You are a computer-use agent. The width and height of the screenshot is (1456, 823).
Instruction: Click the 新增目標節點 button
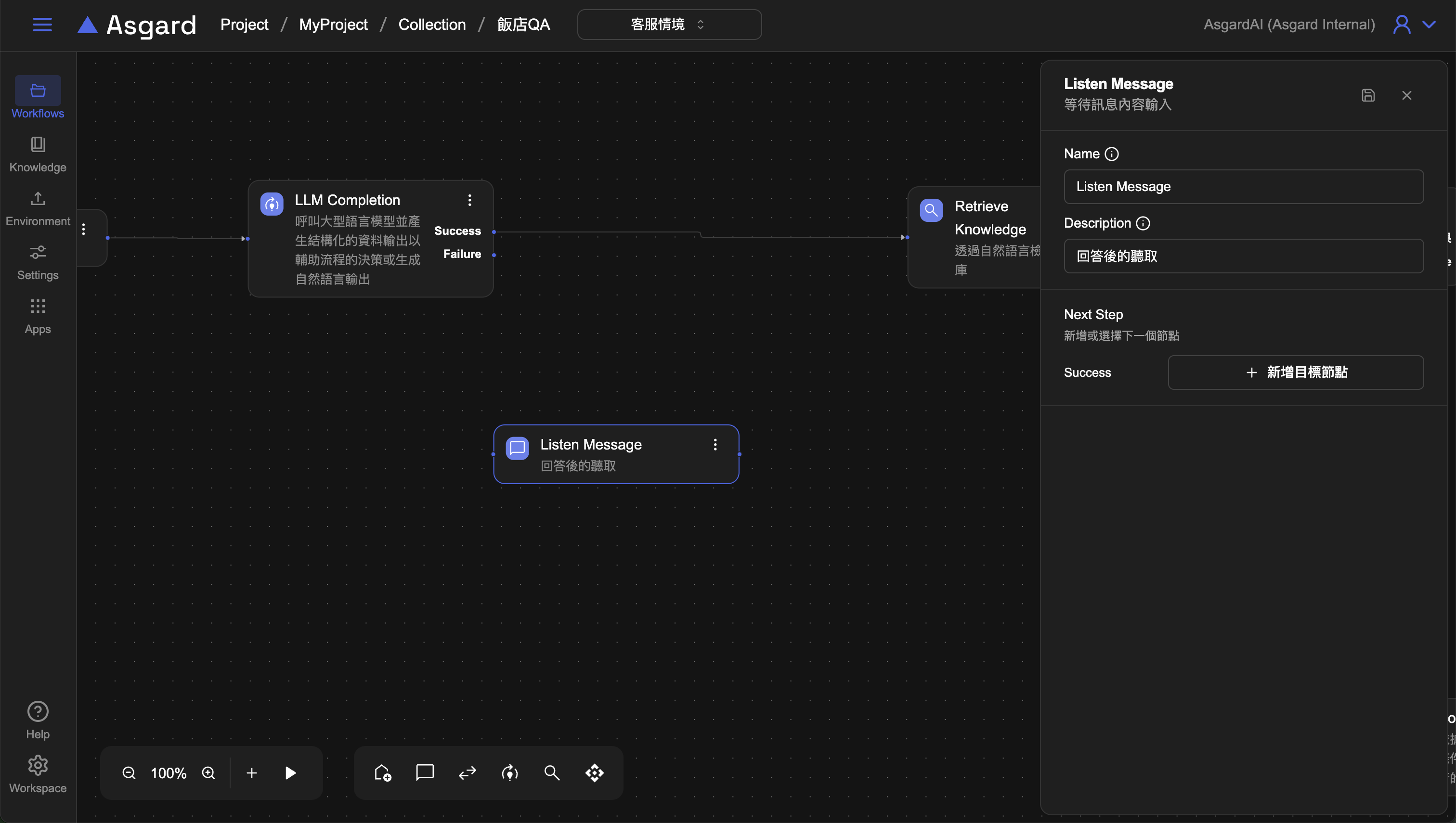point(1295,373)
